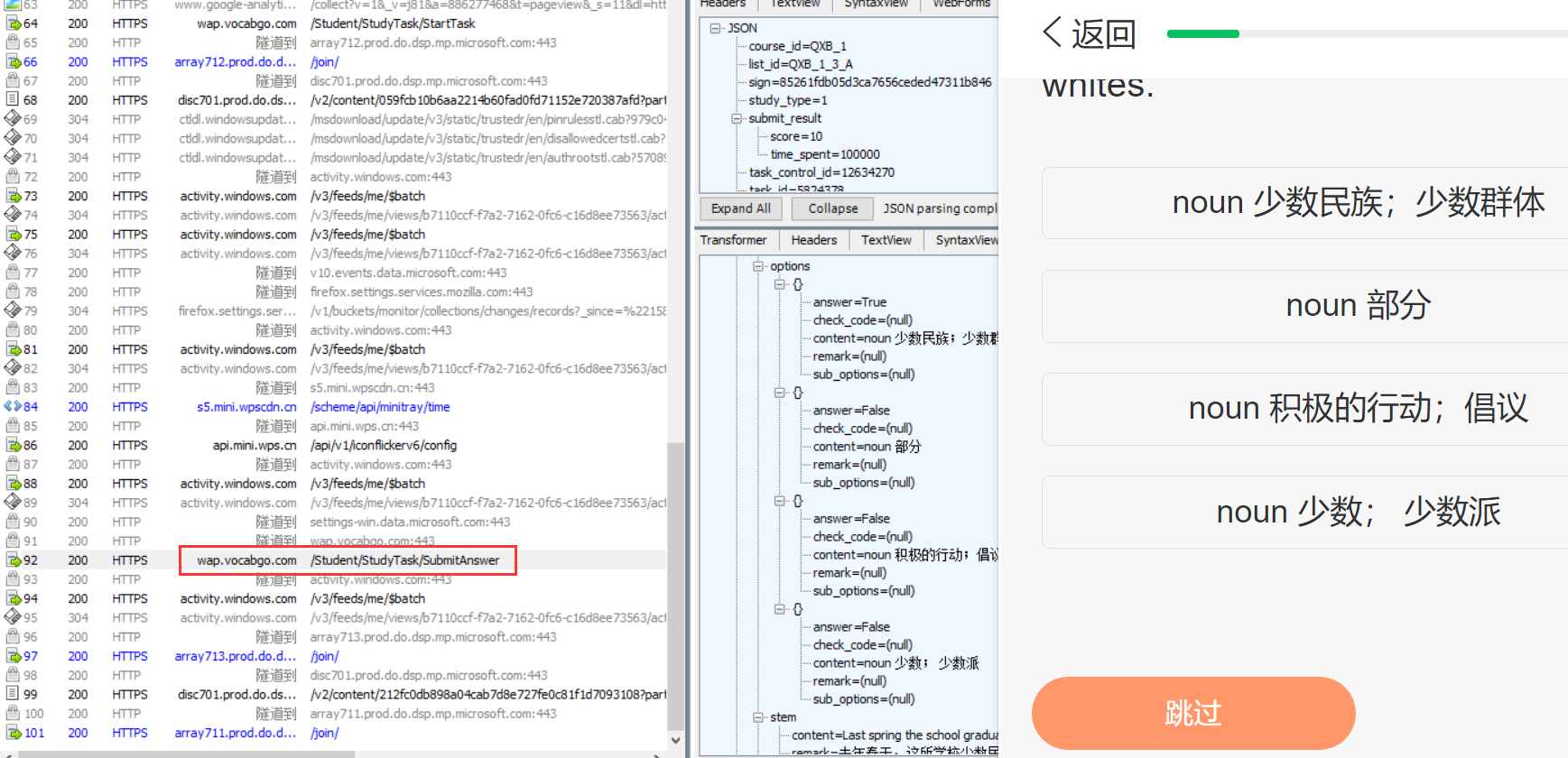The height and width of the screenshot is (758, 1568).
Task: Click the diamond icon of row 79
Action: pos(13,310)
